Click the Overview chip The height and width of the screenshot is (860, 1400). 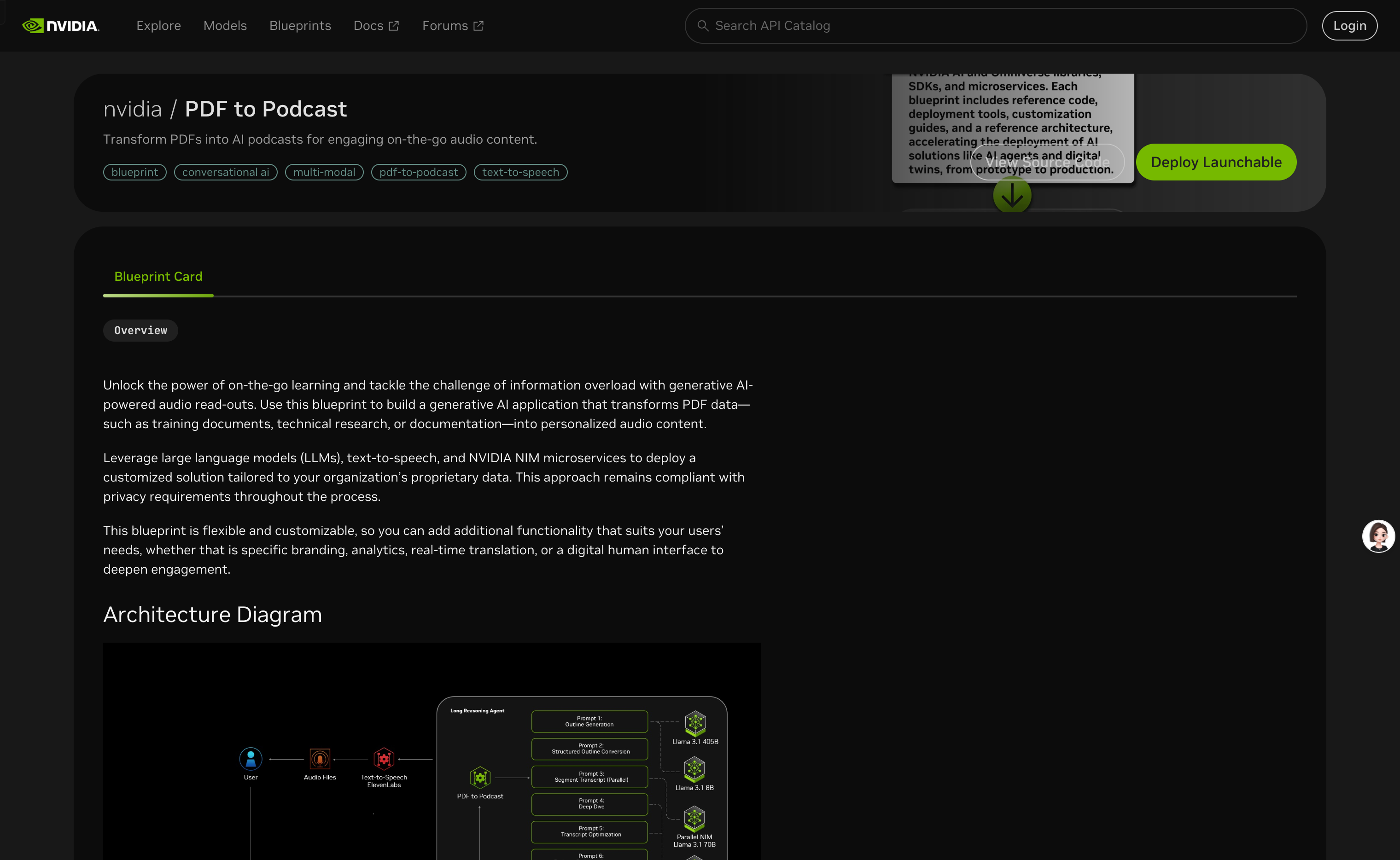coord(140,331)
